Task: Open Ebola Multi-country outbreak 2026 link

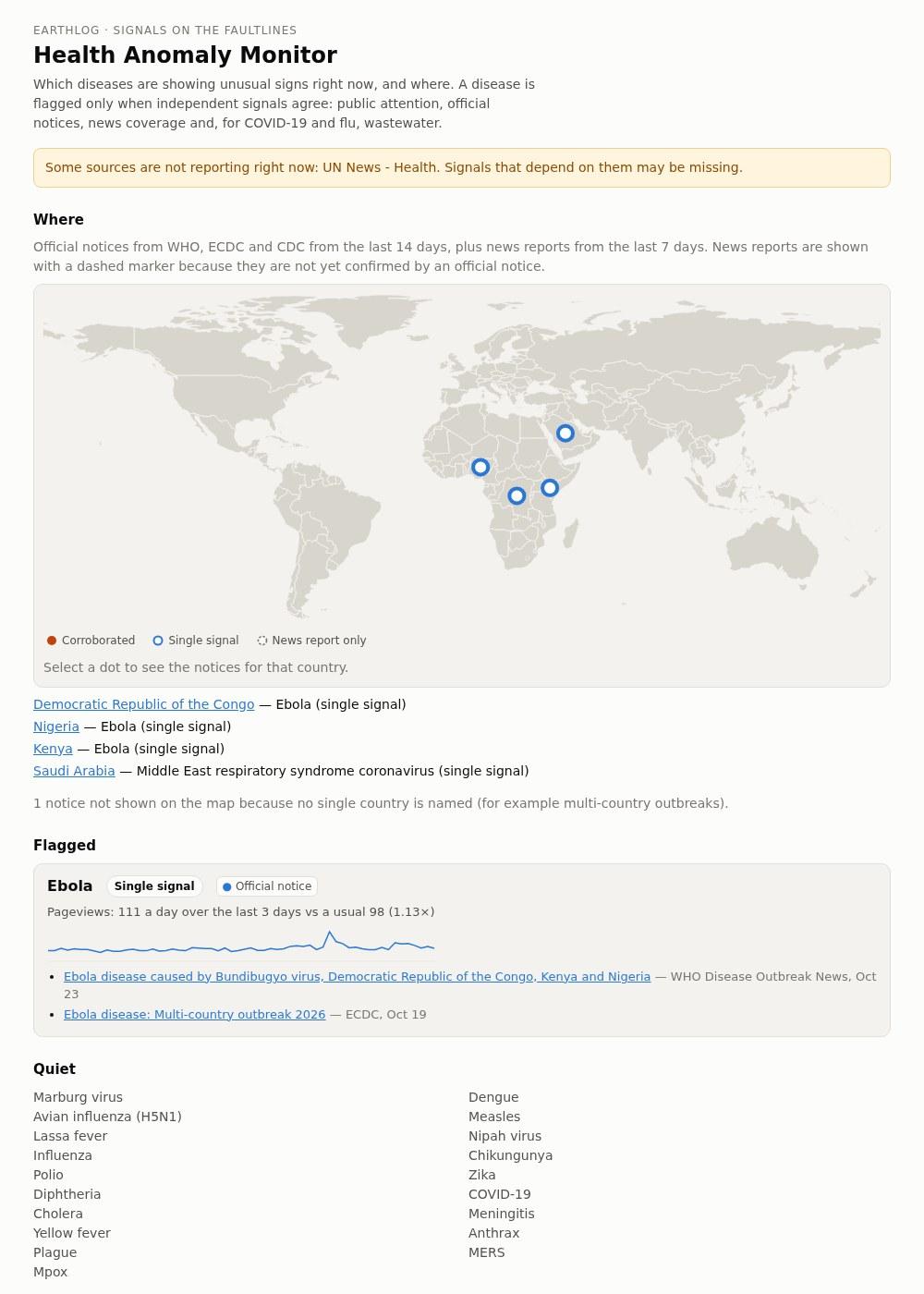Action: click(194, 1014)
